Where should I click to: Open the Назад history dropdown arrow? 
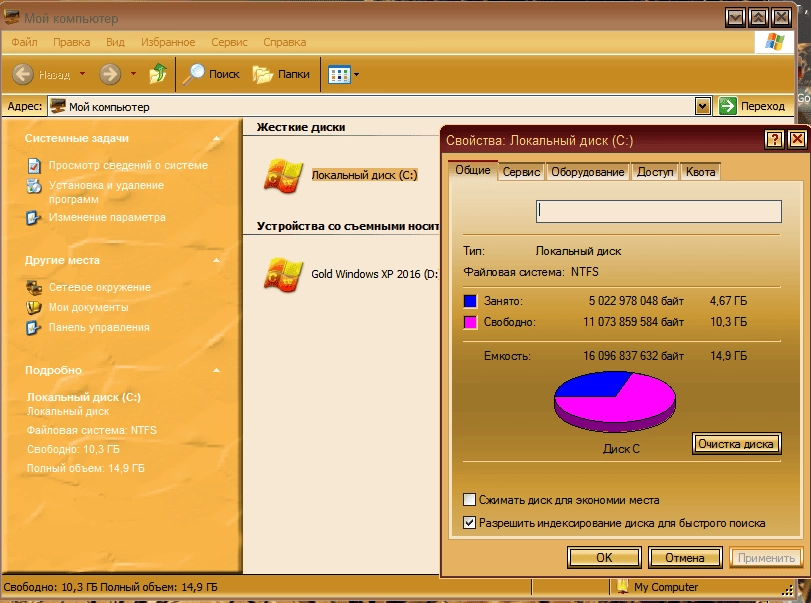[x=82, y=74]
